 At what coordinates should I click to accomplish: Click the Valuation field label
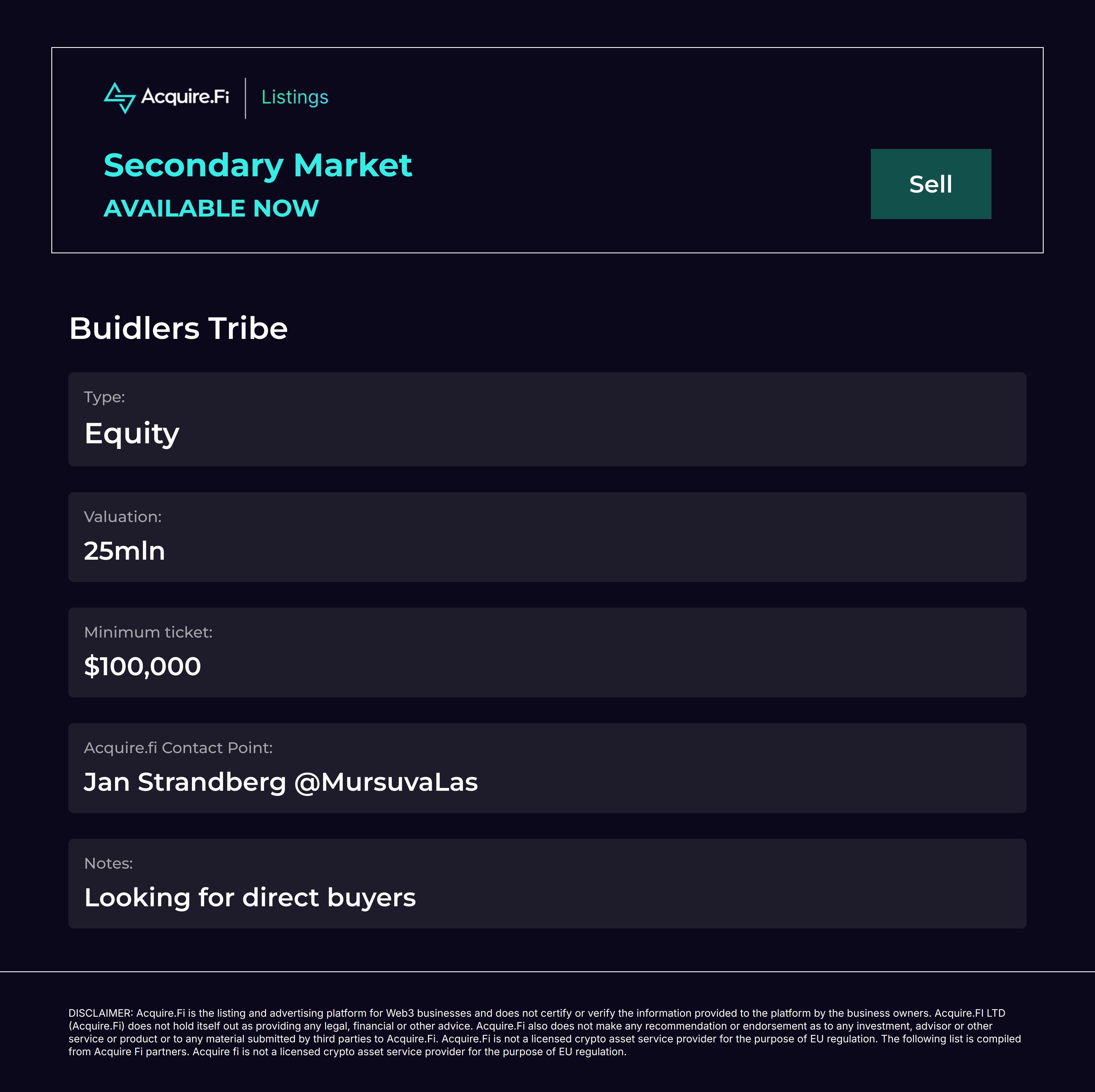[x=122, y=517]
